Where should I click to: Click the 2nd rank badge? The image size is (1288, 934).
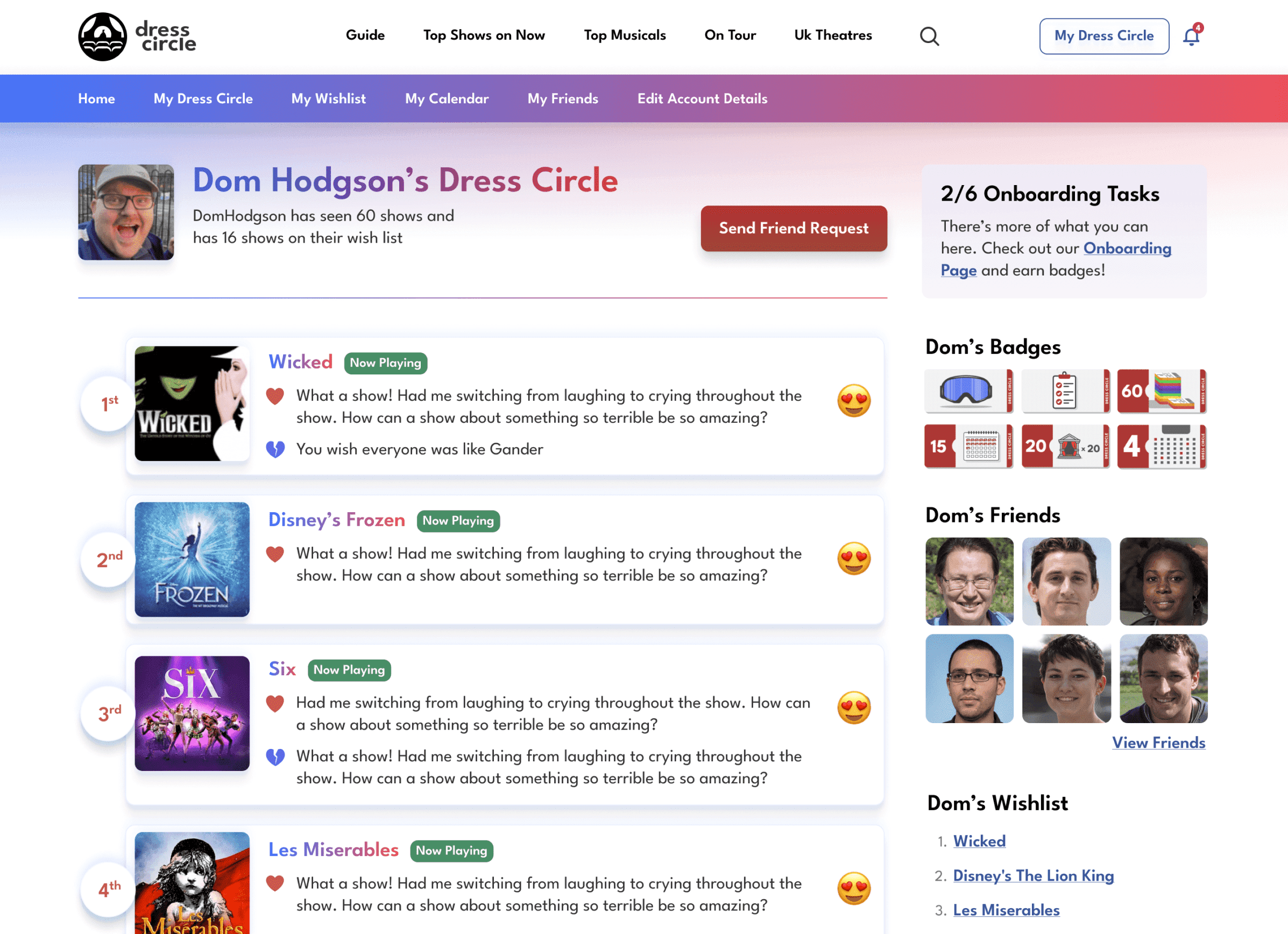[109, 559]
